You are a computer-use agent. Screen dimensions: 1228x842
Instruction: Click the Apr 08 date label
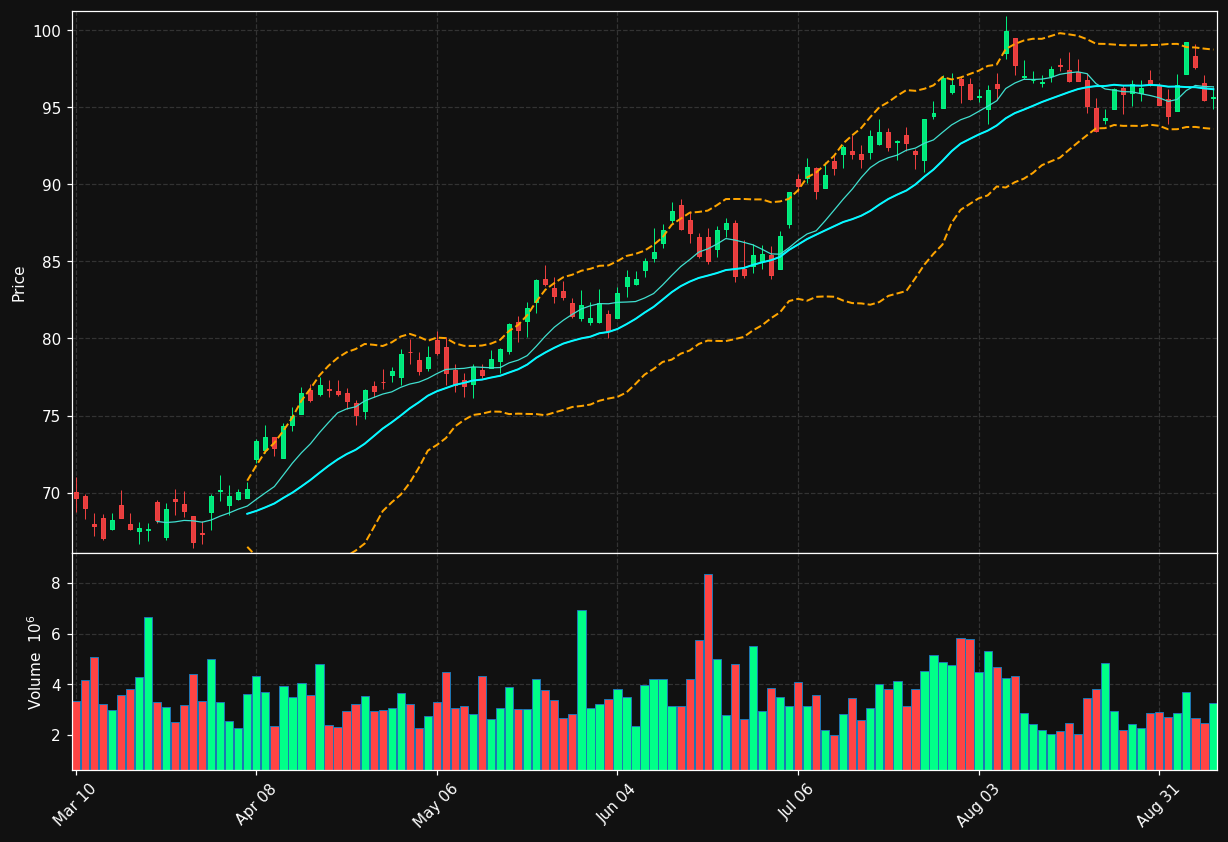tap(255, 805)
